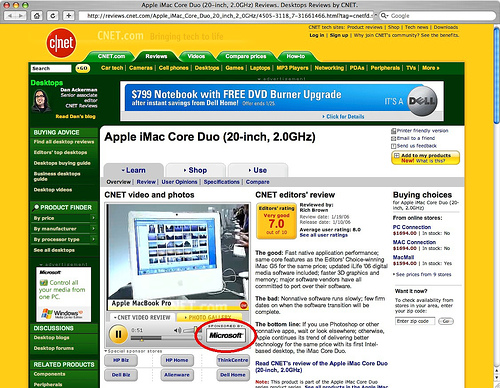The height and width of the screenshot is (388, 500).
Task: Reload the page with the refresh icon
Action: tap(53, 16)
